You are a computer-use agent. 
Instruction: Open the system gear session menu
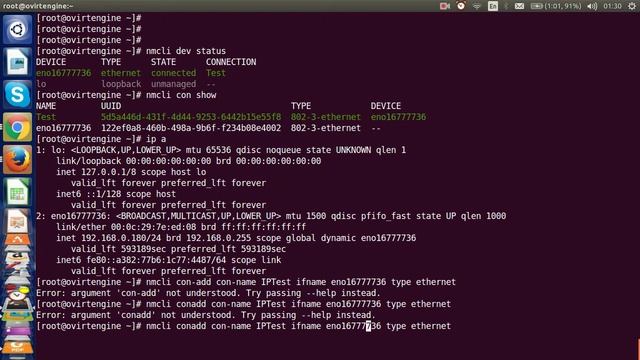pyautogui.click(x=632, y=6)
